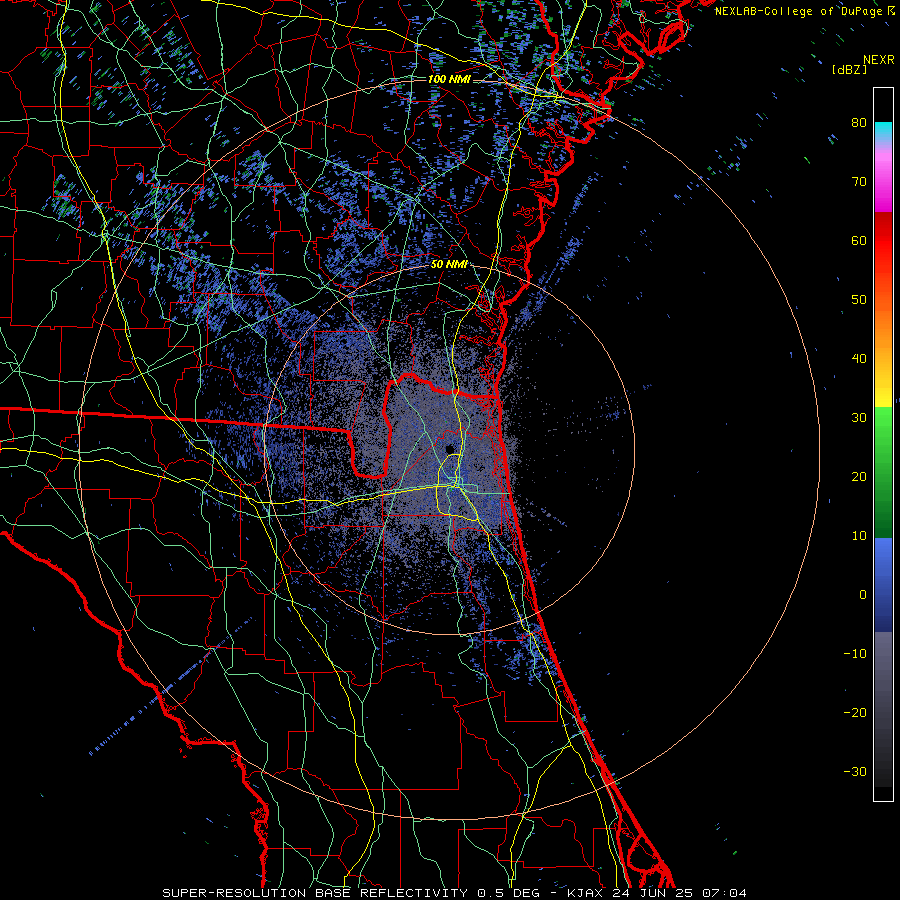Click the 70 dBZ scale value
Image resolution: width=900 pixels, height=900 pixels.
coord(859,181)
